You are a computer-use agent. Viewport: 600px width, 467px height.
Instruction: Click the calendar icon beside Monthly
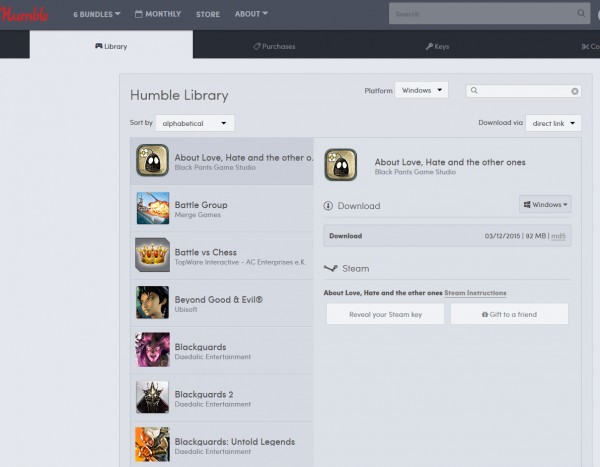pyautogui.click(x=139, y=14)
